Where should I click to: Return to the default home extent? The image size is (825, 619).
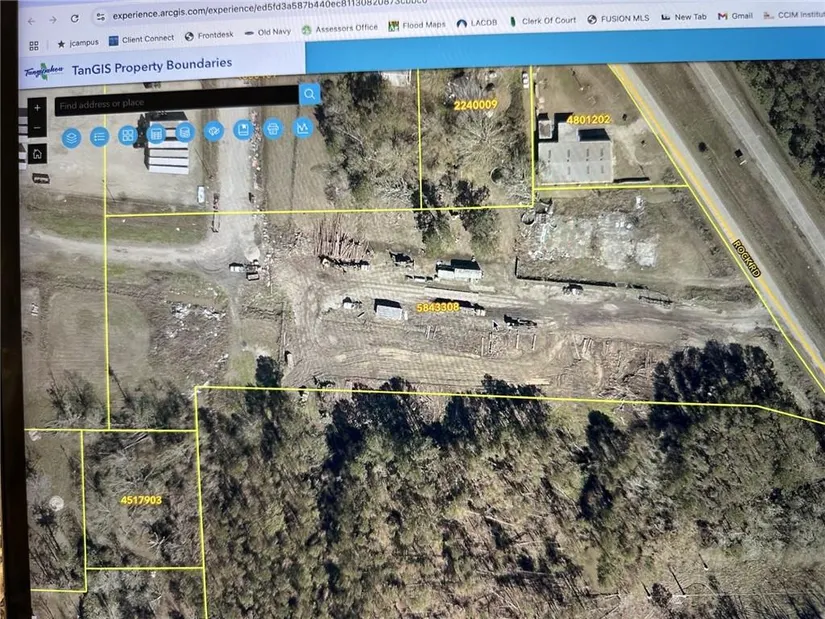[x=37, y=154]
